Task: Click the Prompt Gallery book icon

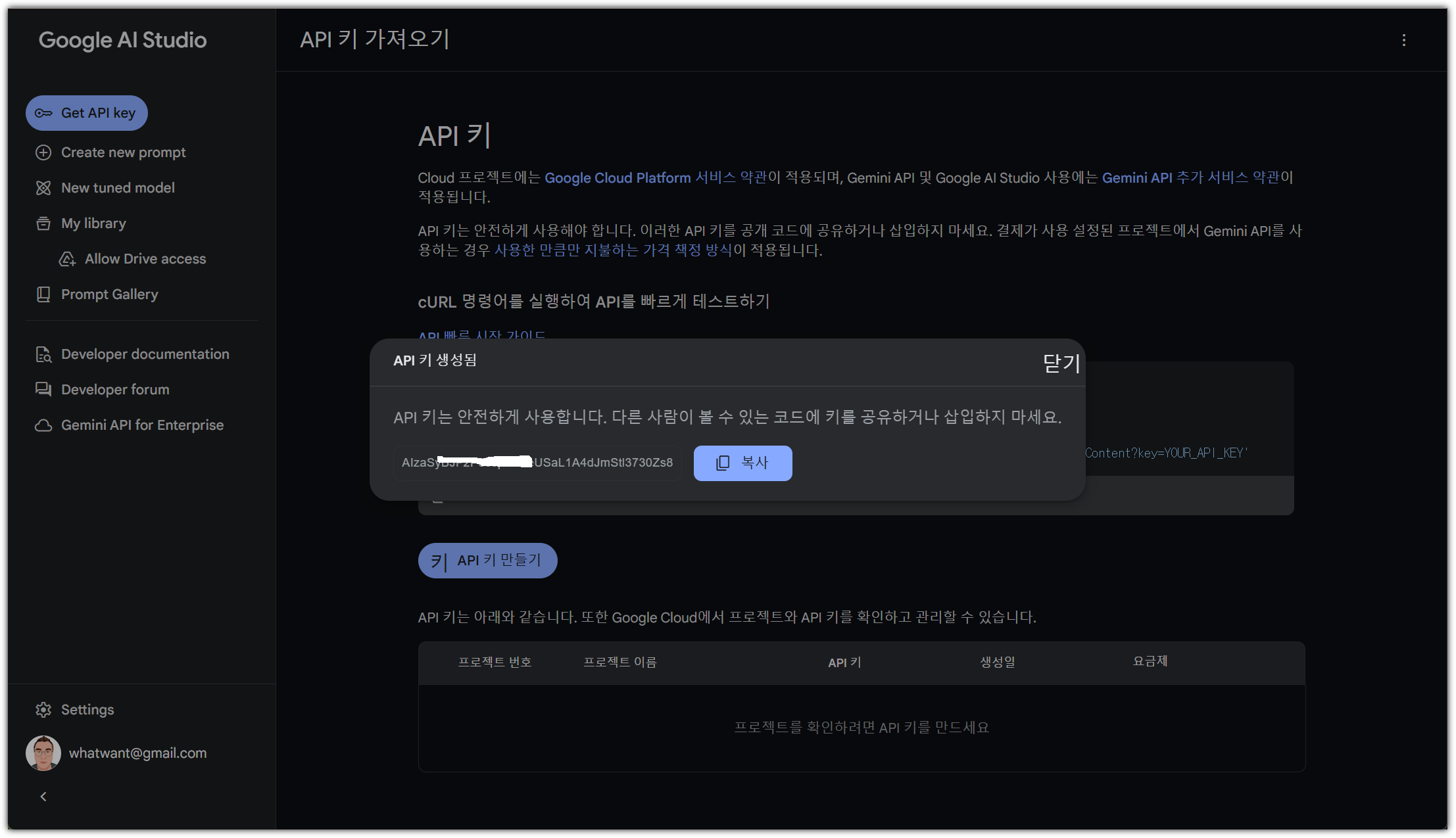Action: [43, 294]
